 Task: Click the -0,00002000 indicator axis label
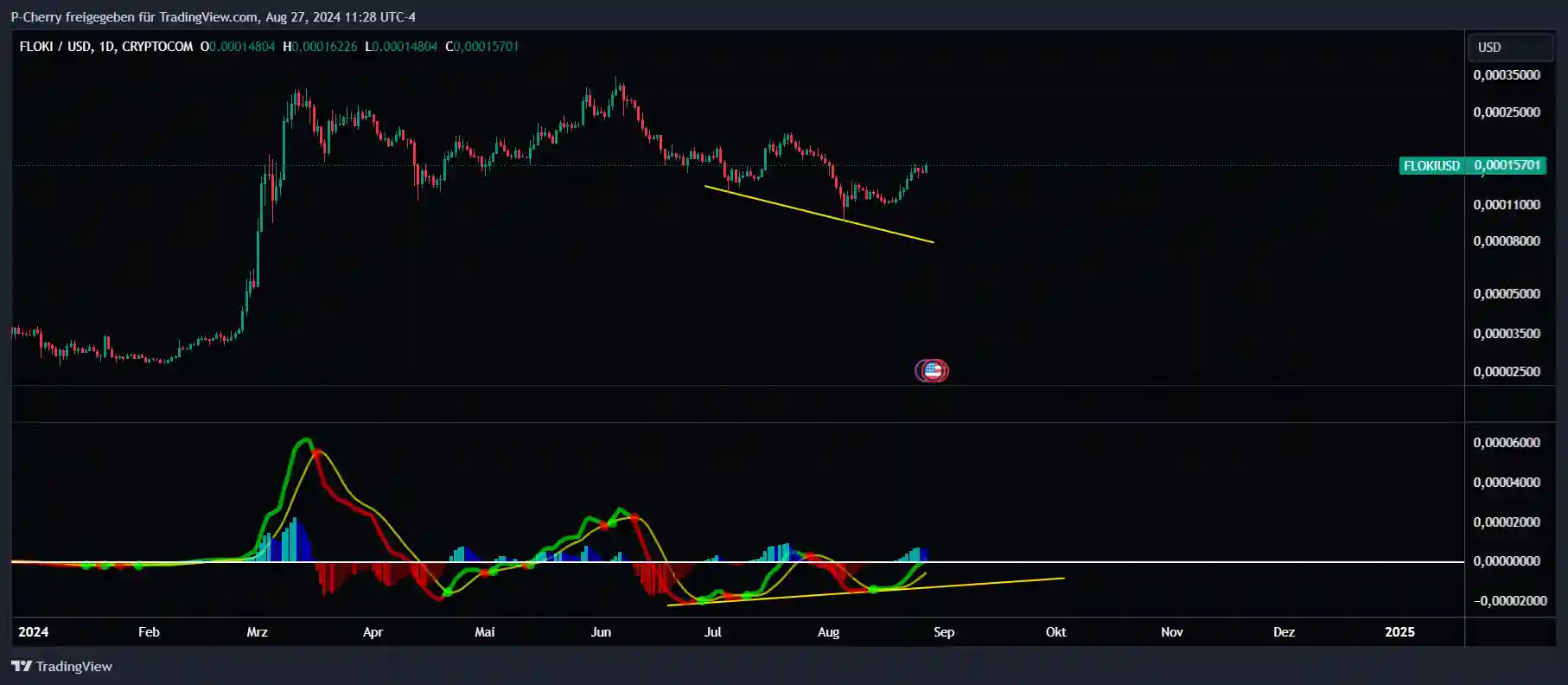pyautogui.click(x=1509, y=601)
